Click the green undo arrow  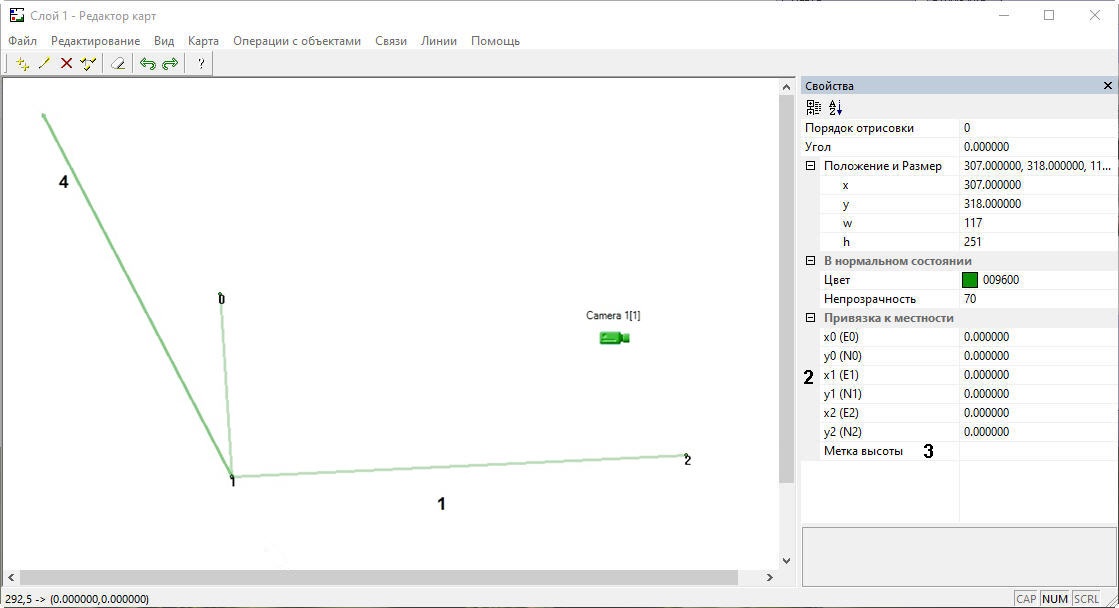pyautogui.click(x=148, y=64)
